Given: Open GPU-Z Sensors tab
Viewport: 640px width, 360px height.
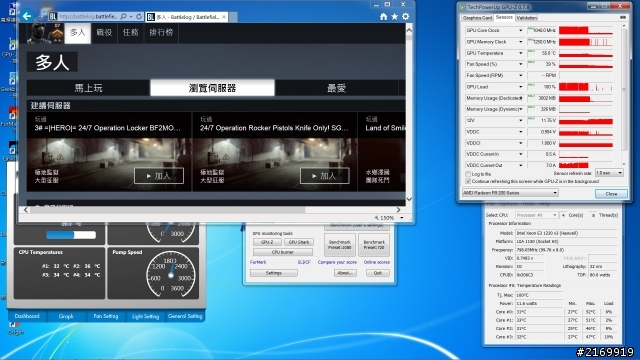Looking at the screenshot, I should pyautogui.click(x=504, y=17).
